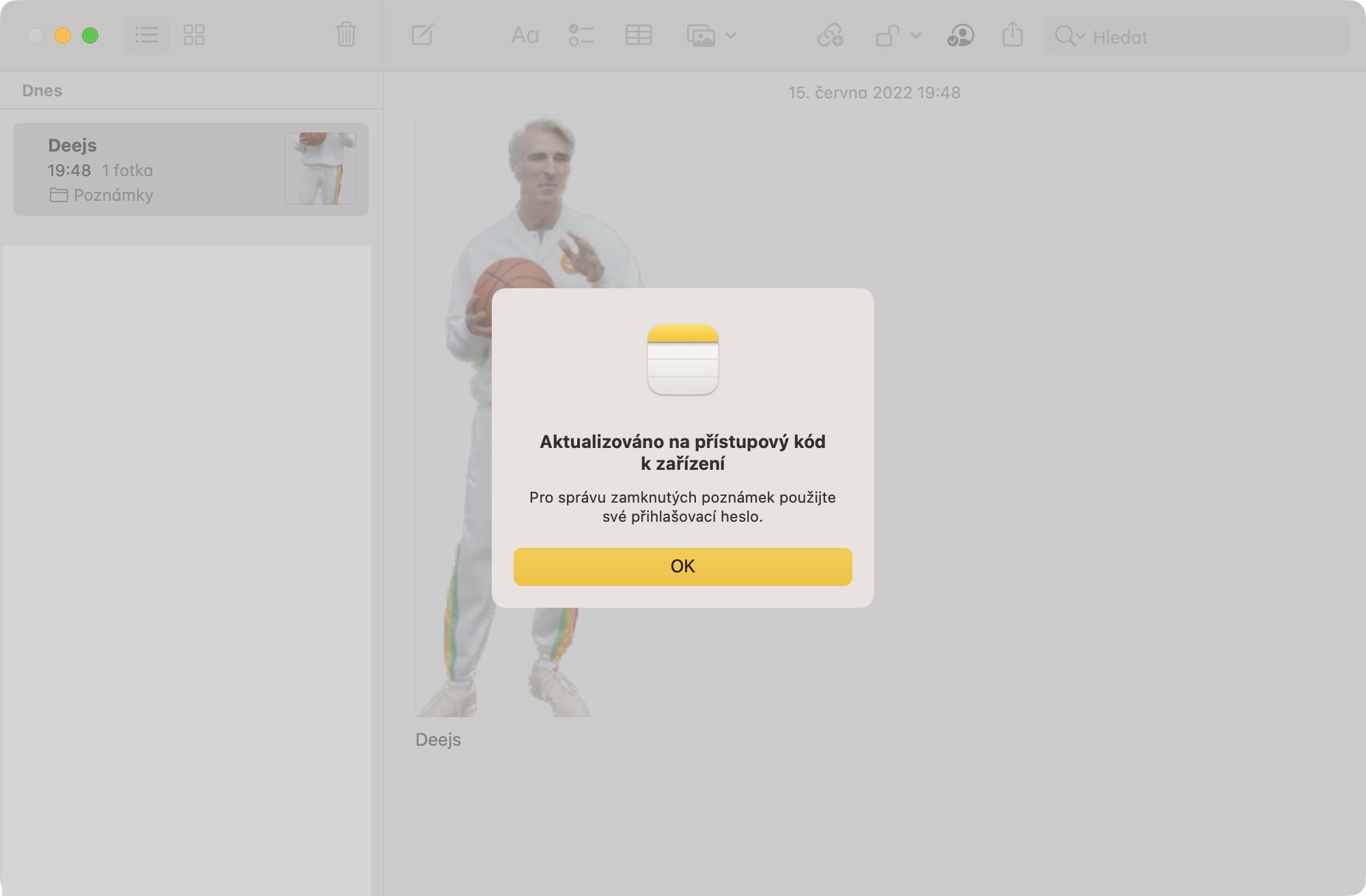Click the Hledat search field
The height and width of the screenshot is (896, 1366).
[x=1197, y=36]
